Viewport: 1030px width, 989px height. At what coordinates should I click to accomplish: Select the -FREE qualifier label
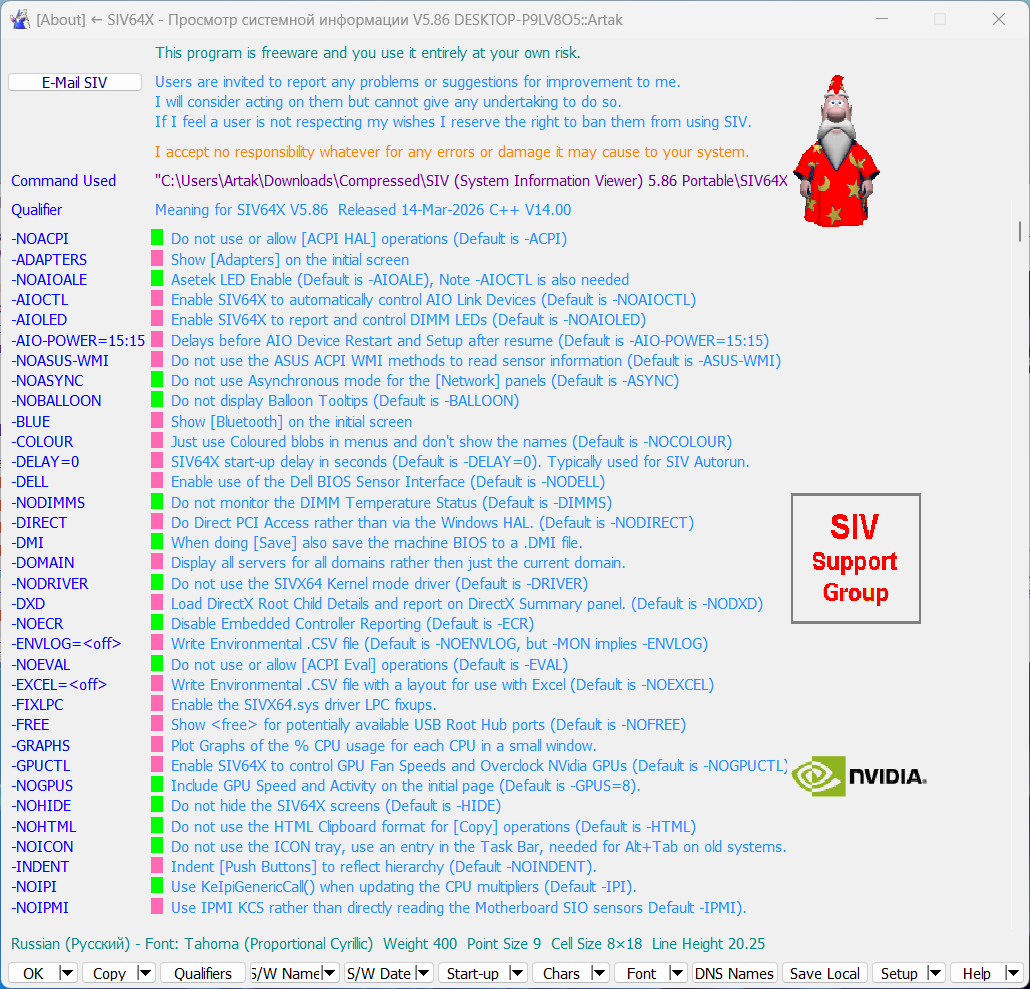pyautogui.click(x=30, y=724)
